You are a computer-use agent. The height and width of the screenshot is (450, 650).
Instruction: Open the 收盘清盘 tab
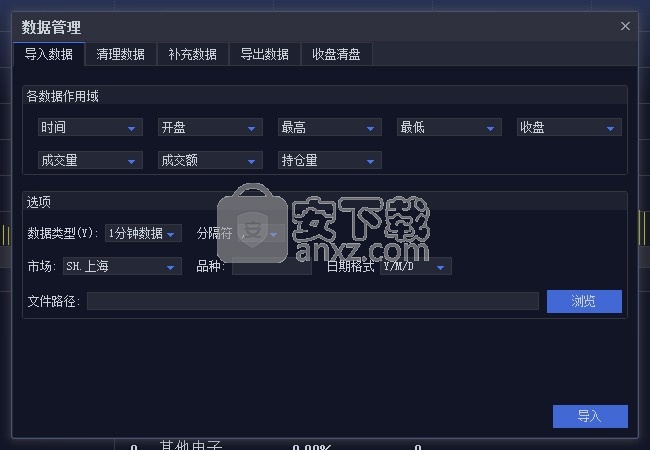pyautogui.click(x=336, y=54)
